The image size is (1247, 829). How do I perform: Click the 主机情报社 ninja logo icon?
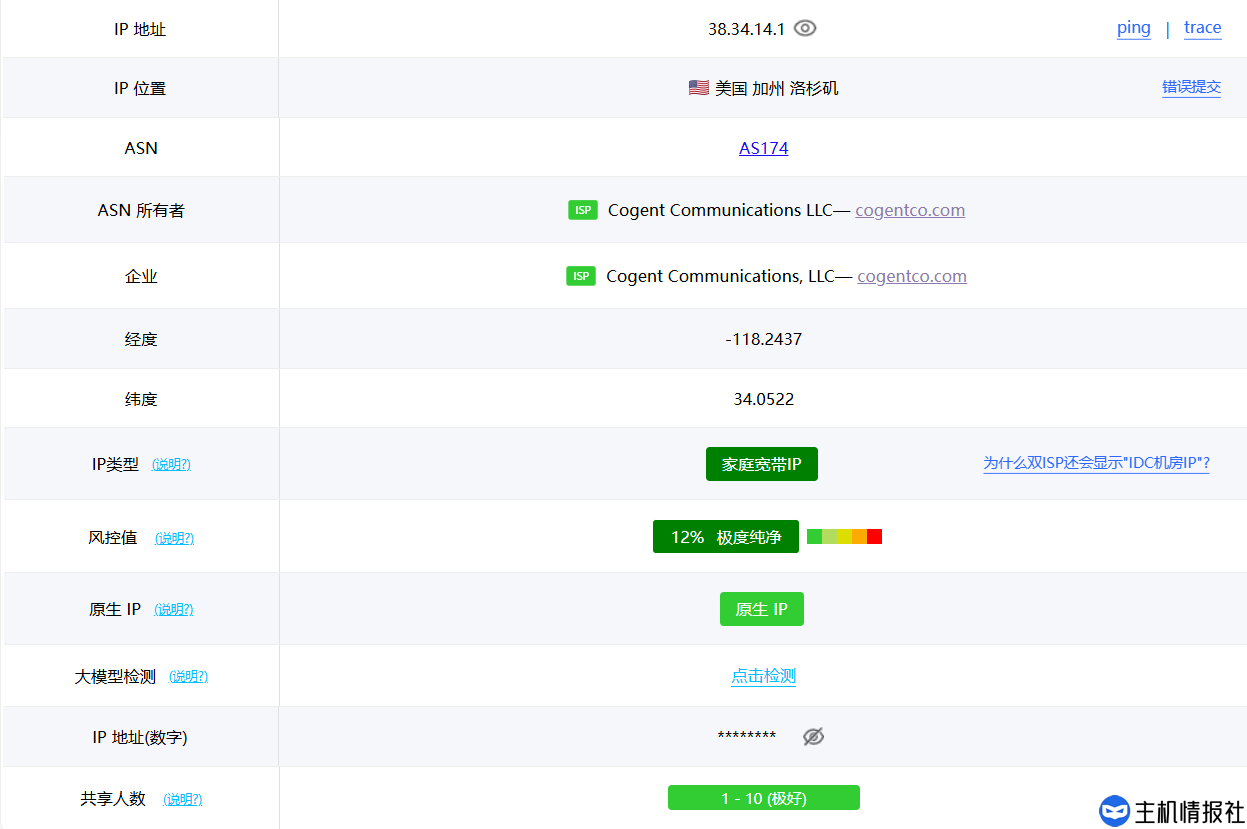[1114, 811]
